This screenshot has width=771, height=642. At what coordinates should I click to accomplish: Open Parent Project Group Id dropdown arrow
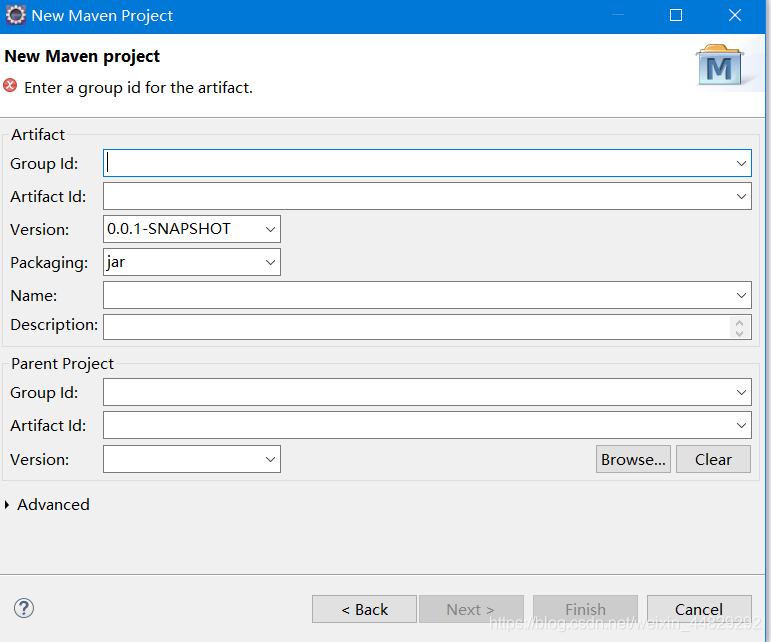[741, 392]
